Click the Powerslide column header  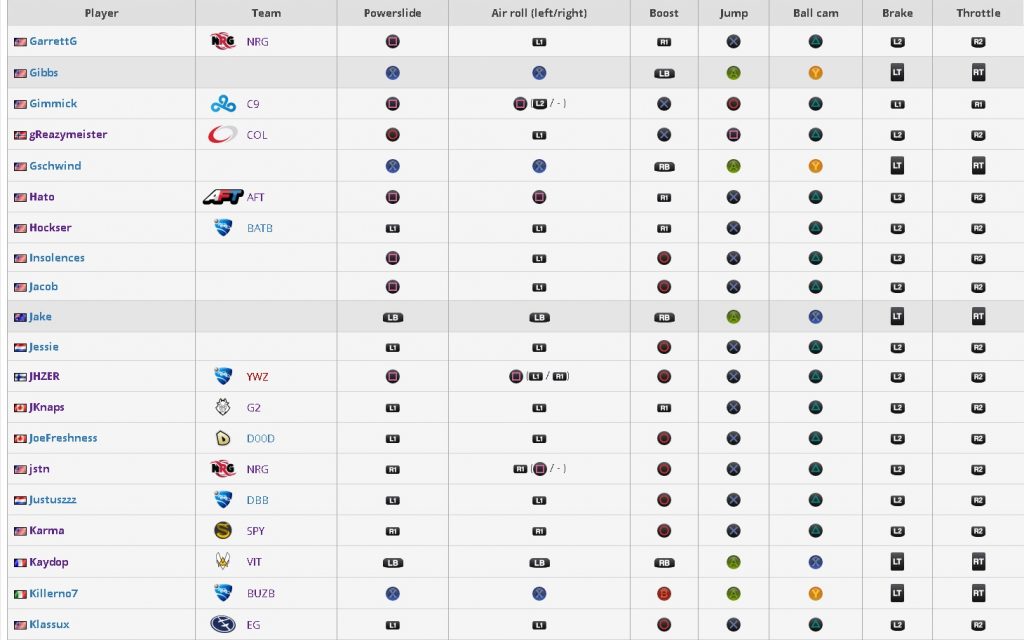coord(392,13)
